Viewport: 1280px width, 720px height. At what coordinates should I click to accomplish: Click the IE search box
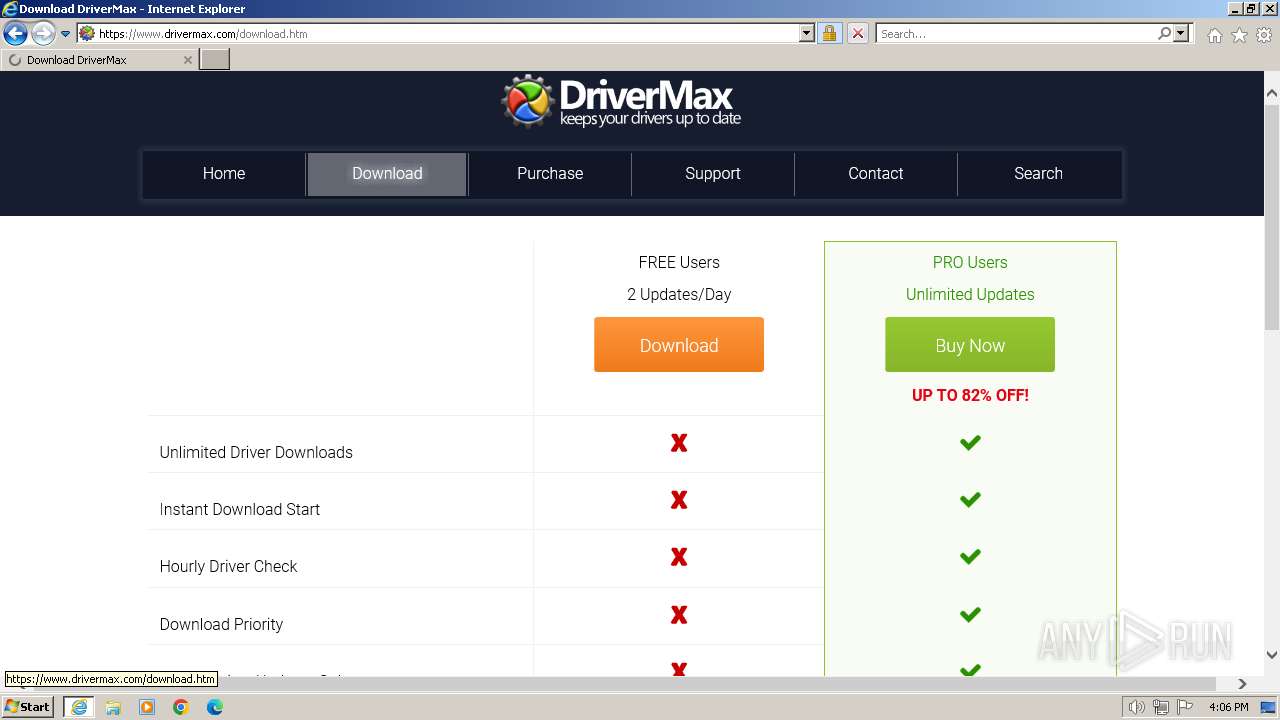(1016, 34)
